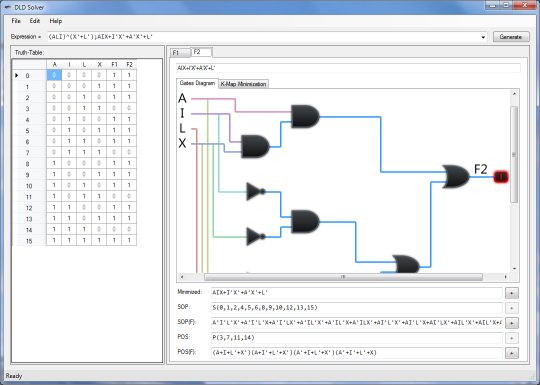Click the Generate button

point(511,37)
